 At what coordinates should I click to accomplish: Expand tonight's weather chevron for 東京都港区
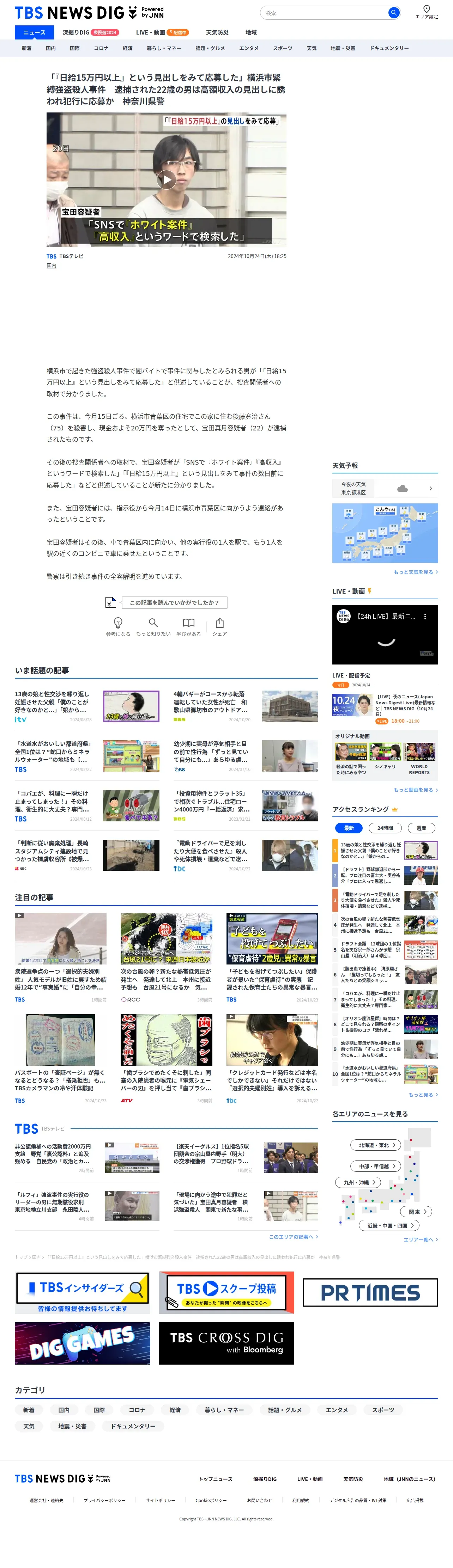pyautogui.click(x=430, y=488)
